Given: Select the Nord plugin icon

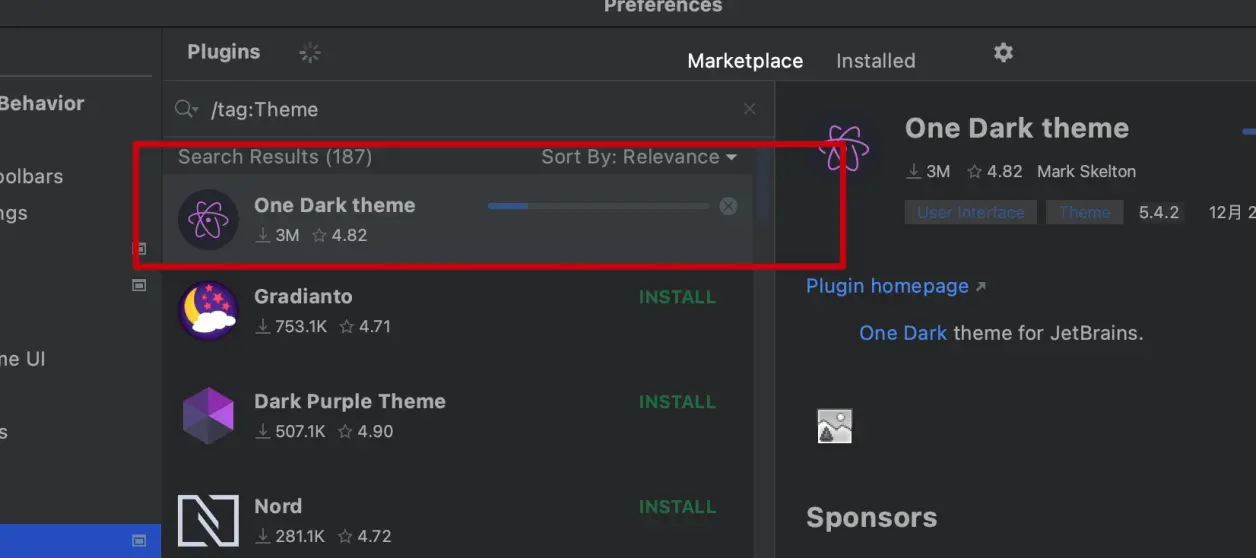Looking at the screenshot, I should [208, 520].
